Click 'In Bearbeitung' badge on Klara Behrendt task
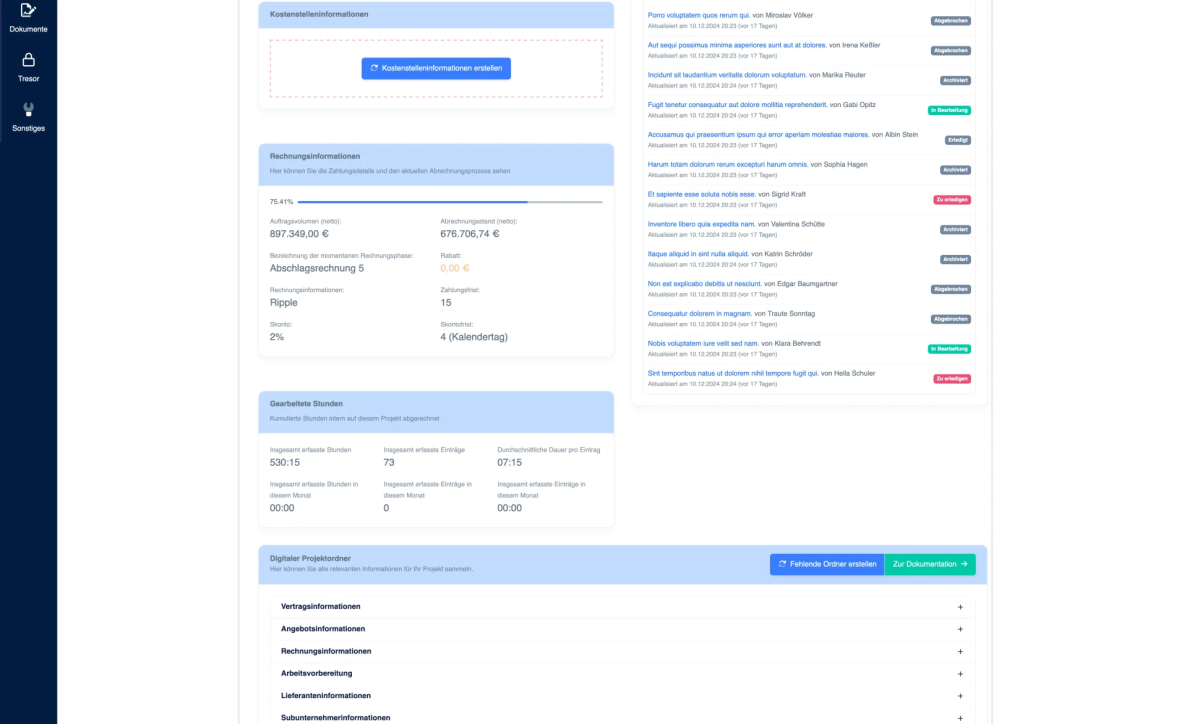This screenshot has width=1200, height=724. tap(949, 349)
